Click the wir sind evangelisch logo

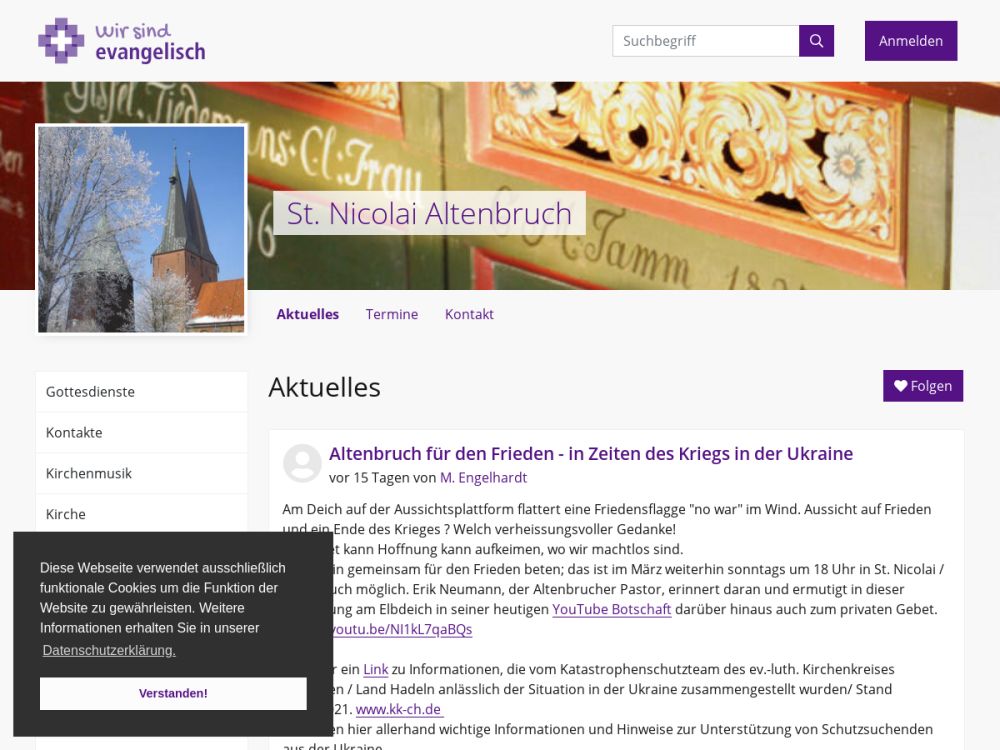pos(121,41)
